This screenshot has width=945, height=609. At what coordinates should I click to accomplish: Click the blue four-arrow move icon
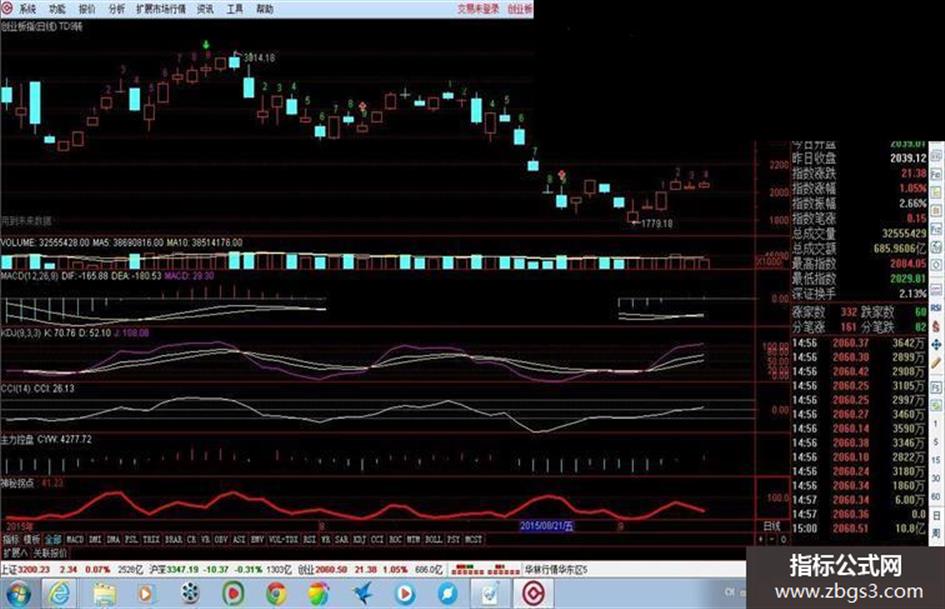point(936,345)
